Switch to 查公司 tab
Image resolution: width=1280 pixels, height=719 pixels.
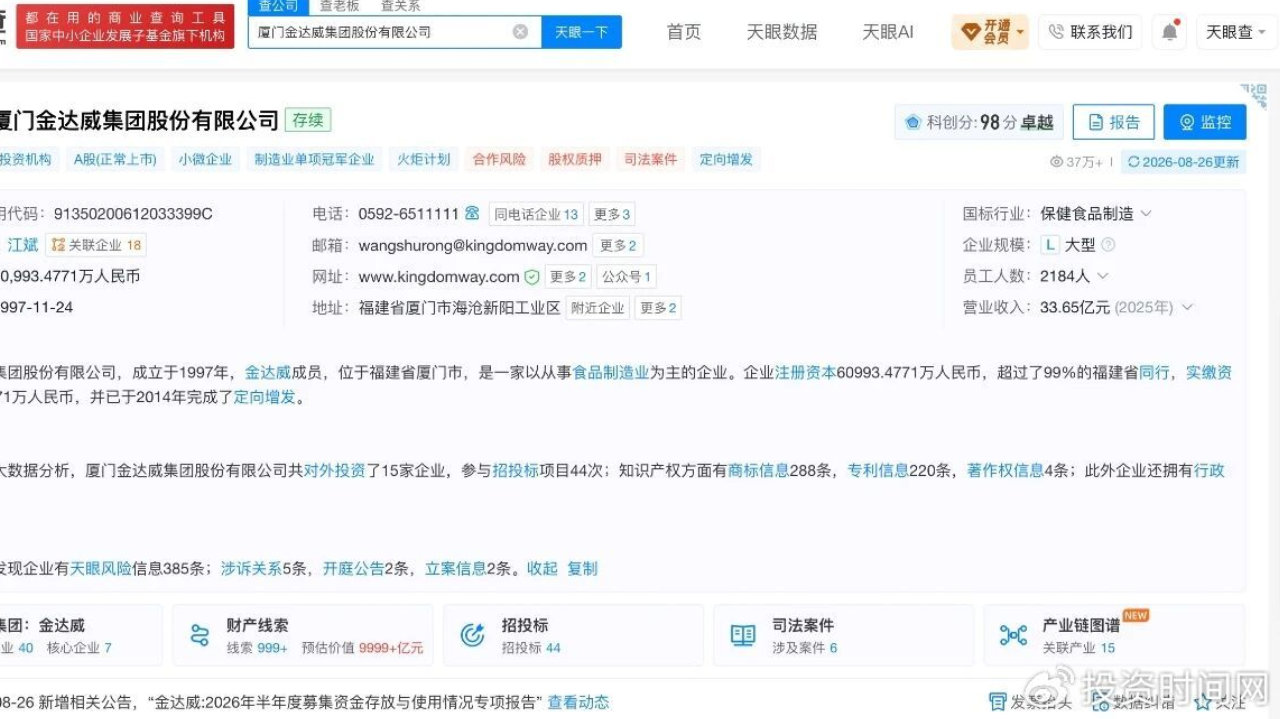[278, 7]
